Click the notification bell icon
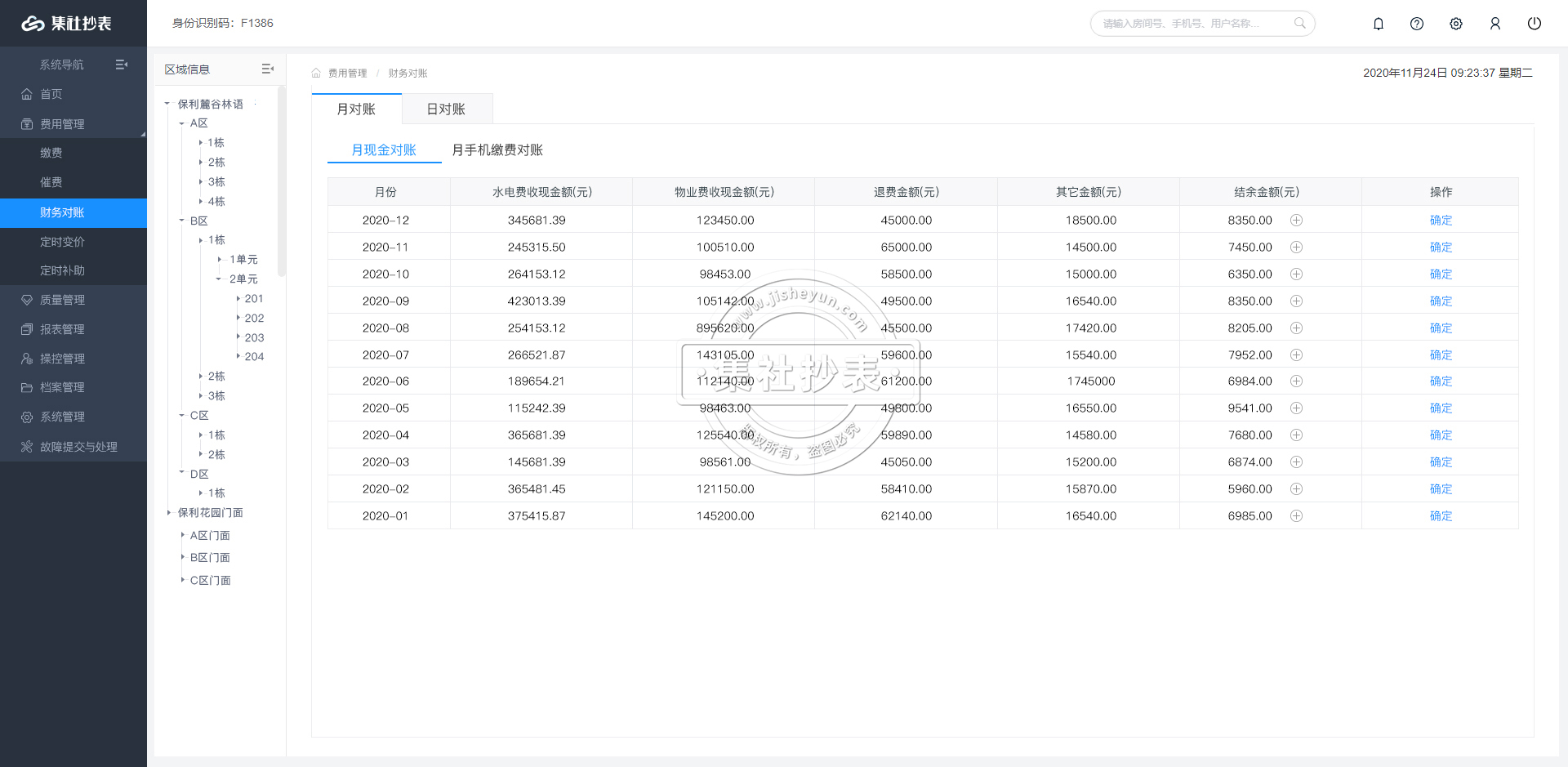The image size is (1568, 767). click(x=1379, y=24)
